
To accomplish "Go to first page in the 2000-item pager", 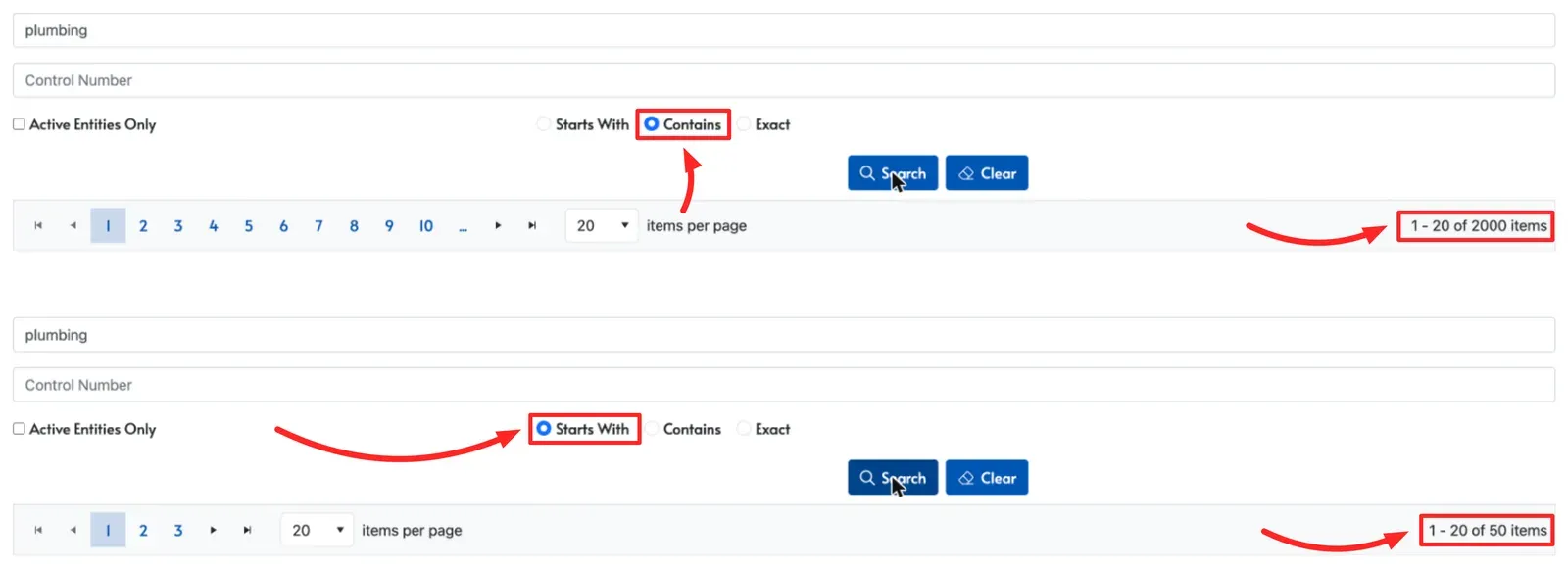I will point(38,226).
